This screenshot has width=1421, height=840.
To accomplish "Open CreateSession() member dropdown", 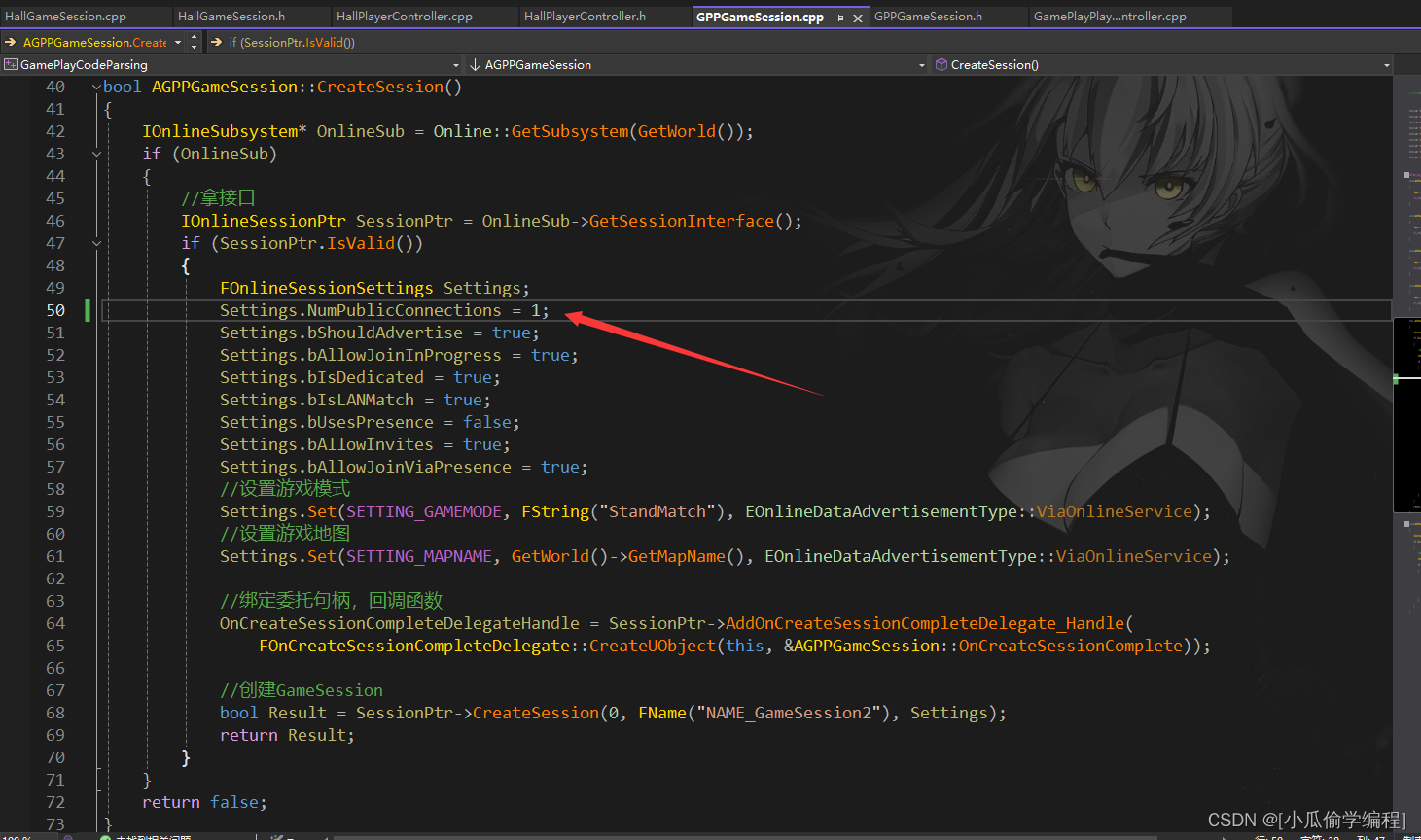I will (x=1387, y=65).
